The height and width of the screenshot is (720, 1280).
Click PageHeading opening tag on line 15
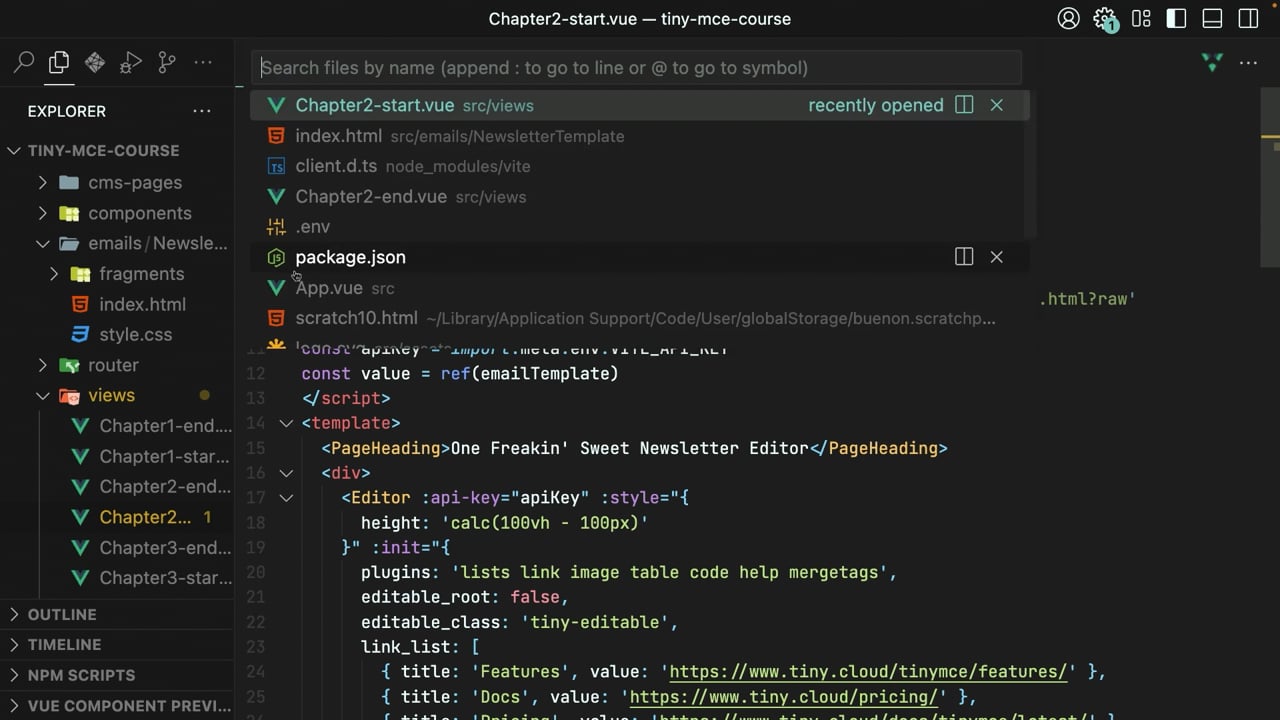point(386,448)
